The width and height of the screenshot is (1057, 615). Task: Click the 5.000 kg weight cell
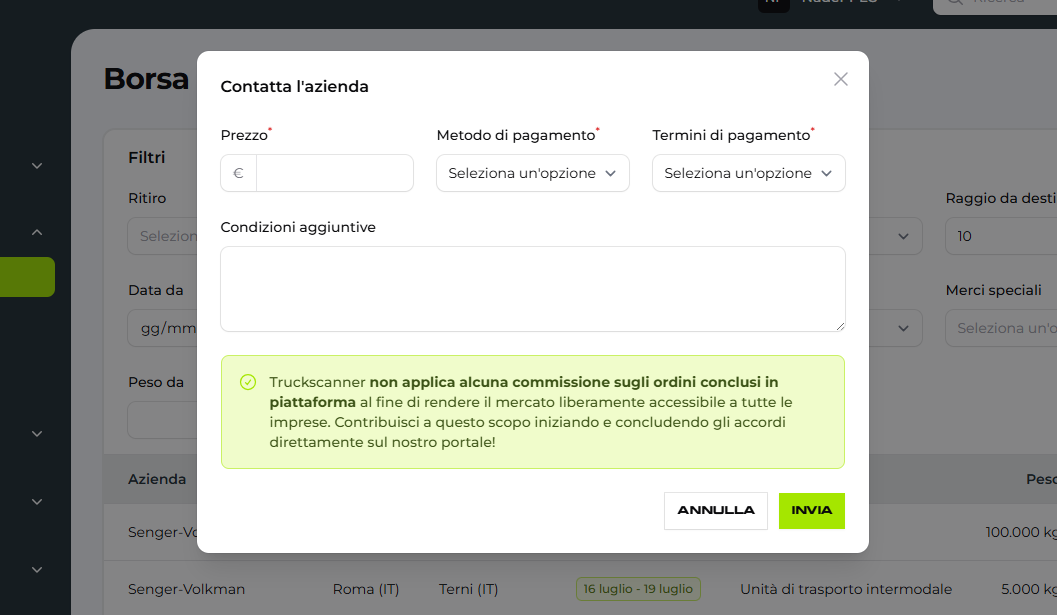1029,589
